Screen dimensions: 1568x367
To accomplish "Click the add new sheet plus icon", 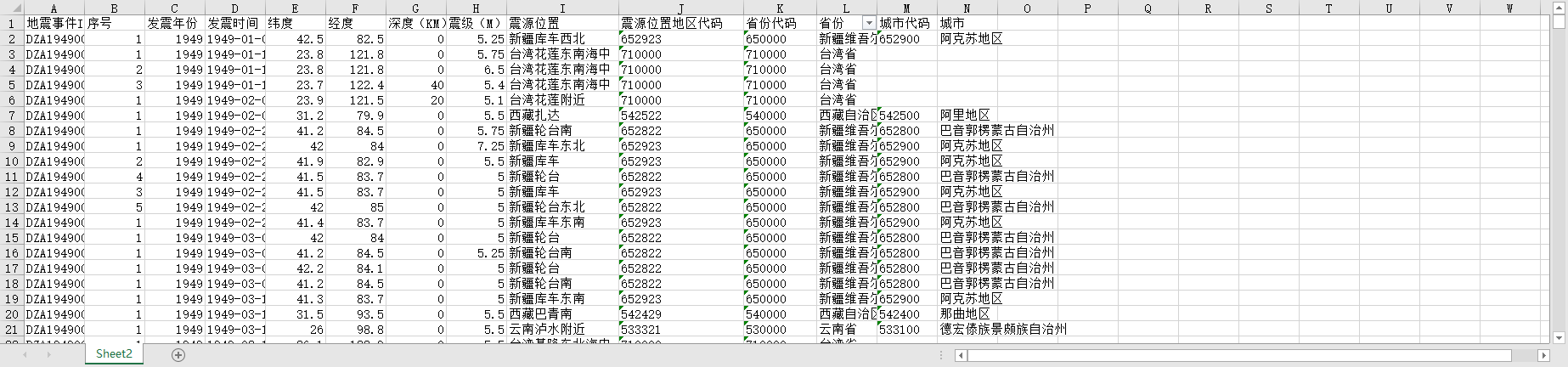I will [178, 355].
